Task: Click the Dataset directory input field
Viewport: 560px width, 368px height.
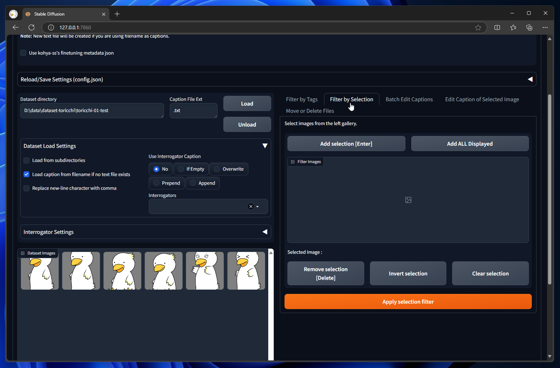Action: [92, 110]
